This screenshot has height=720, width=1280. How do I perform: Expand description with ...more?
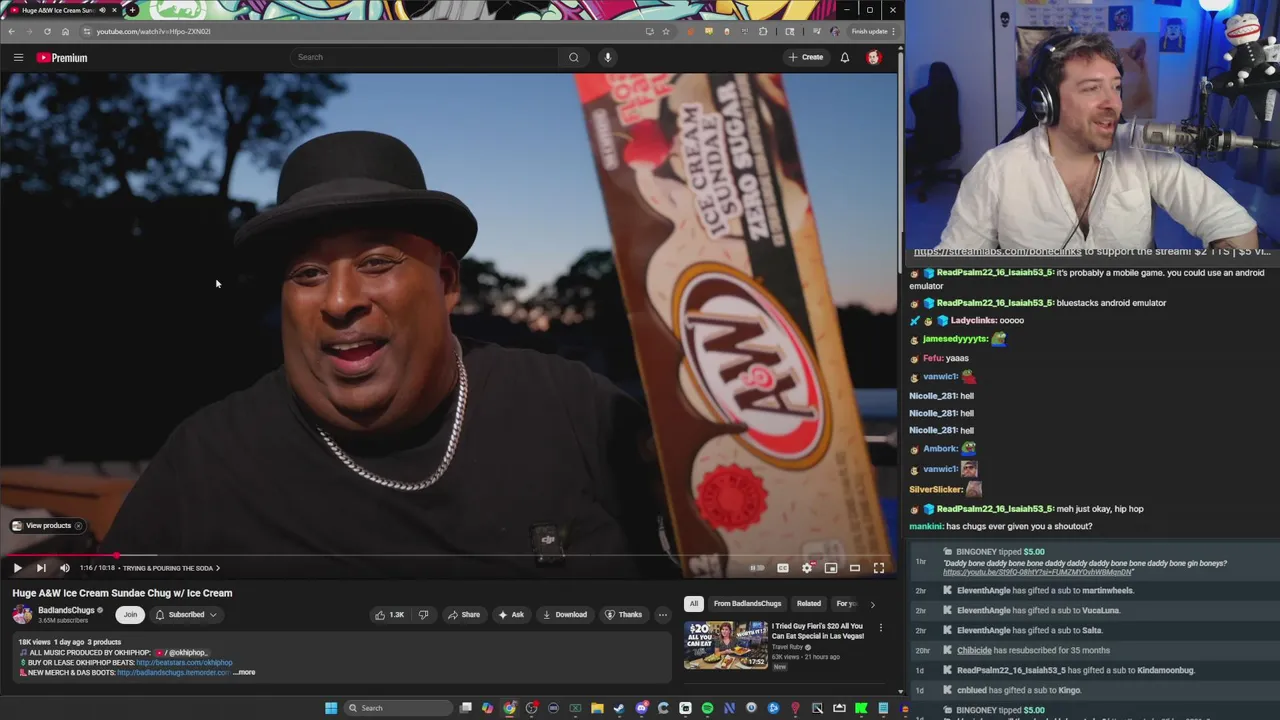coord(245,672)
